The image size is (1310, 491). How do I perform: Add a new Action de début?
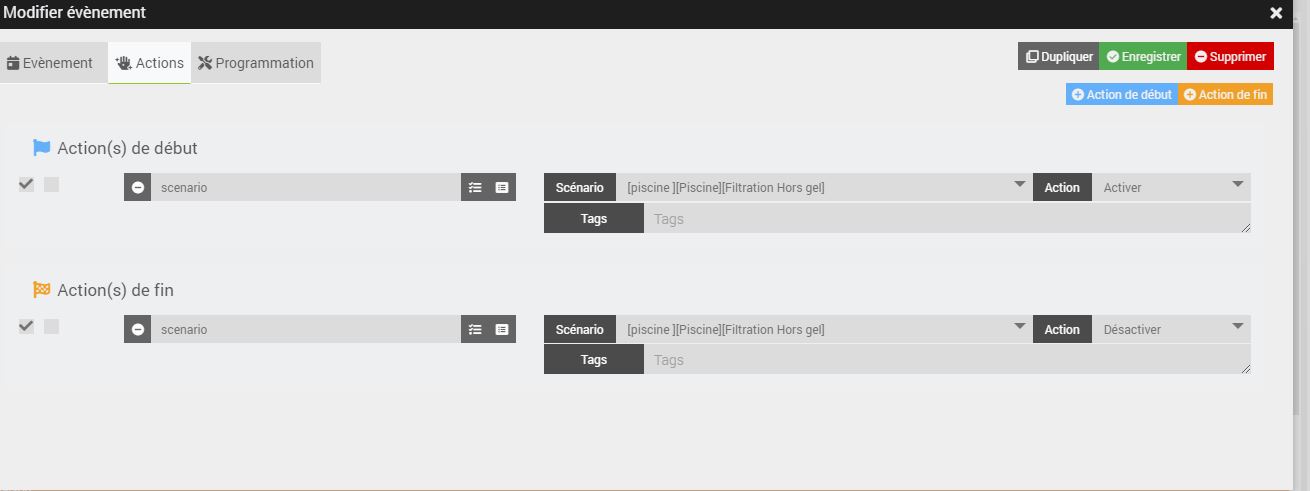pyautogui.click(x=1121, y=95)
